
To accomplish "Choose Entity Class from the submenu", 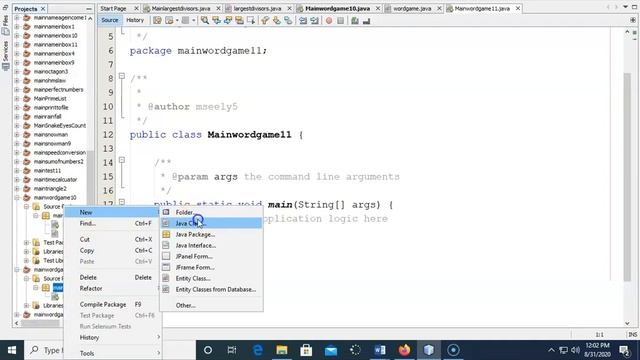I will coord(211,278).
